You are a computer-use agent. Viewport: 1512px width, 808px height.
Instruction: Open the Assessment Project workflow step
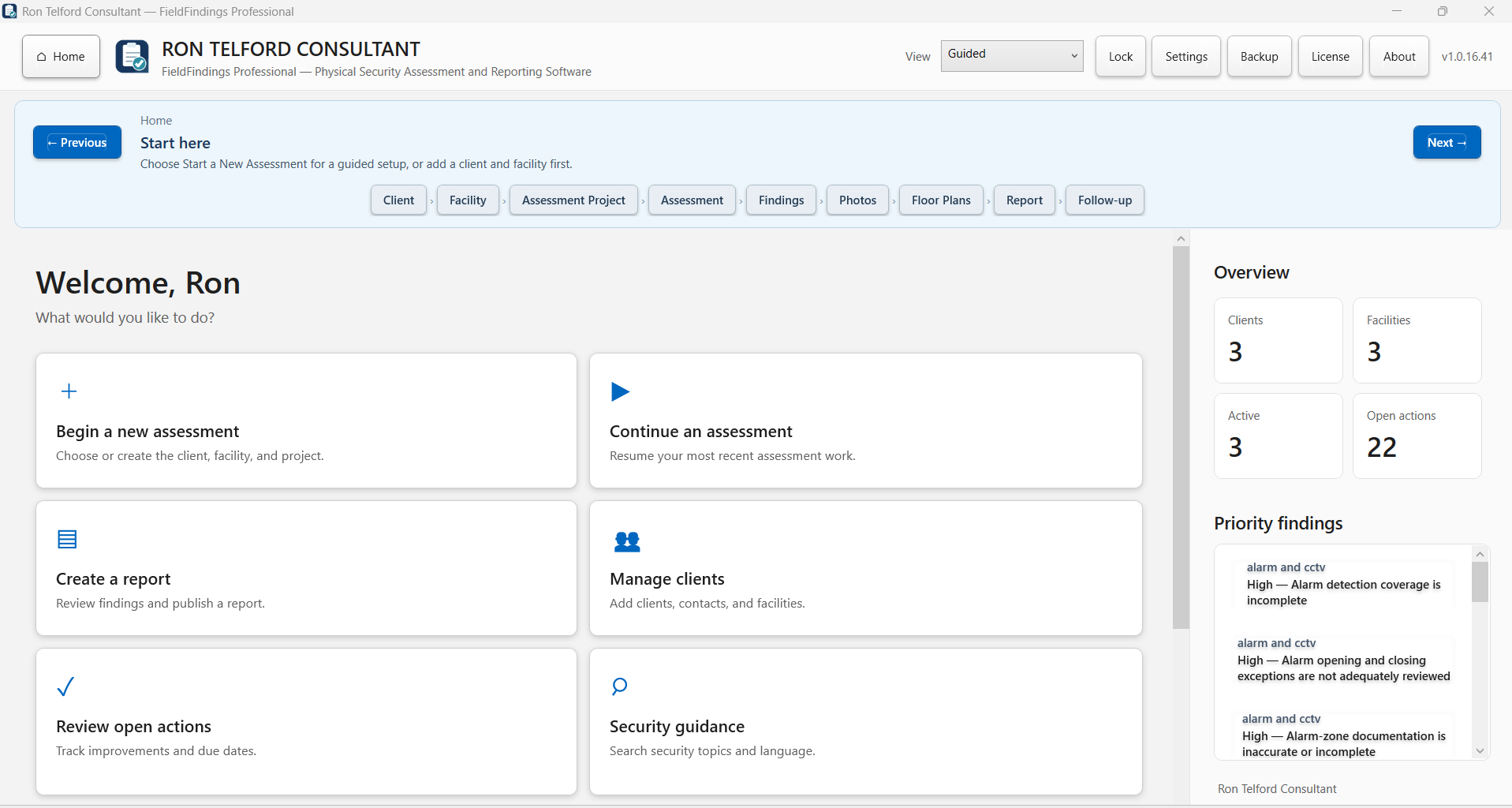573,200
